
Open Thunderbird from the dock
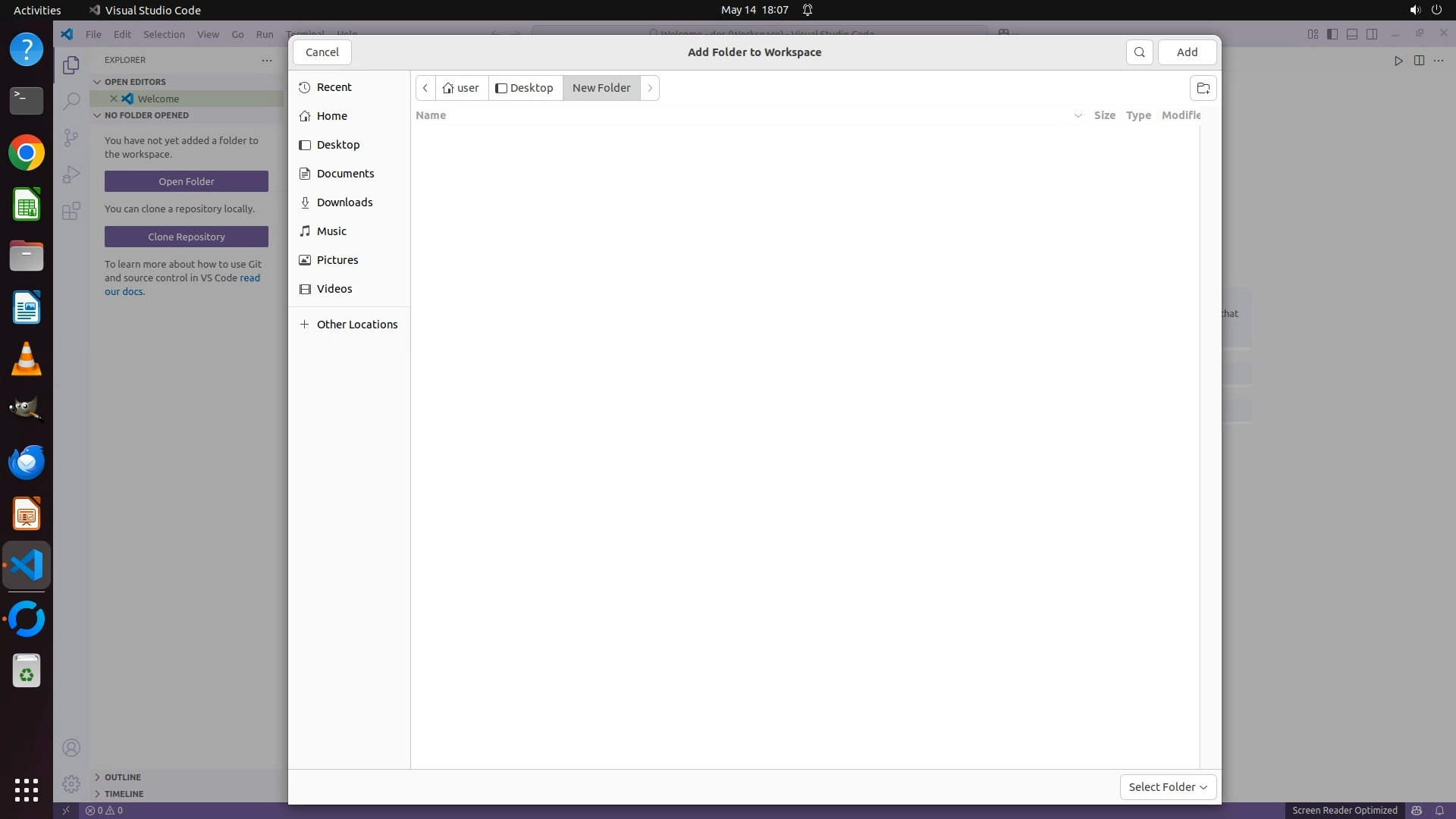point(27,463)
